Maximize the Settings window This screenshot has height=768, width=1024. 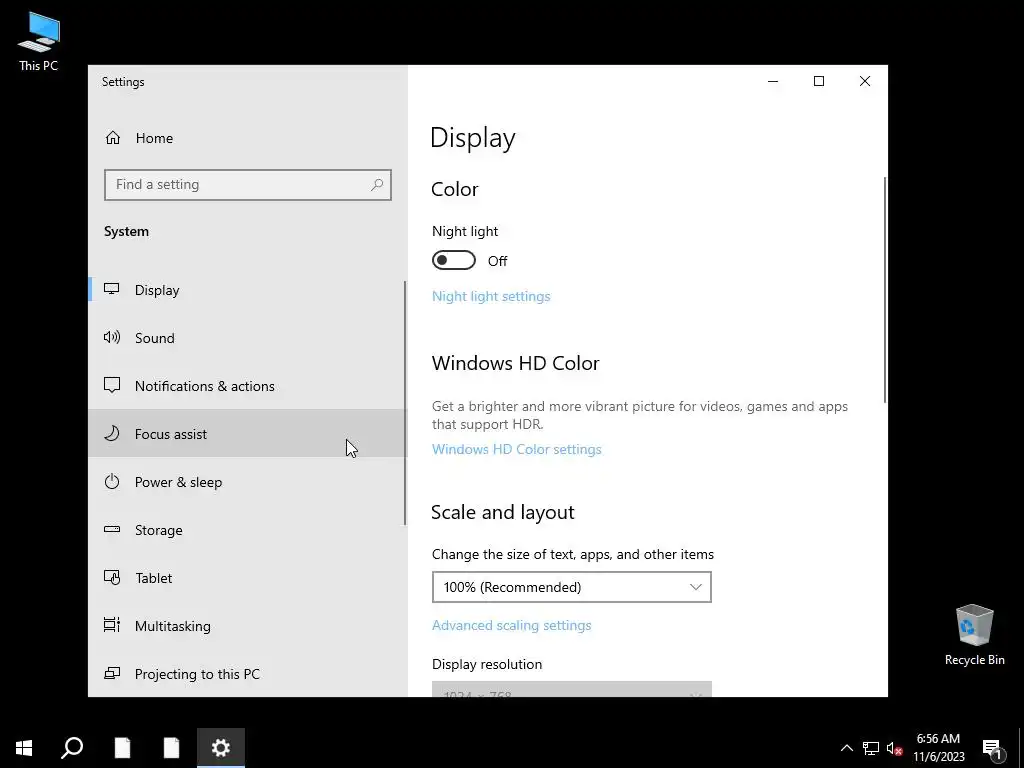click(819, 81)
